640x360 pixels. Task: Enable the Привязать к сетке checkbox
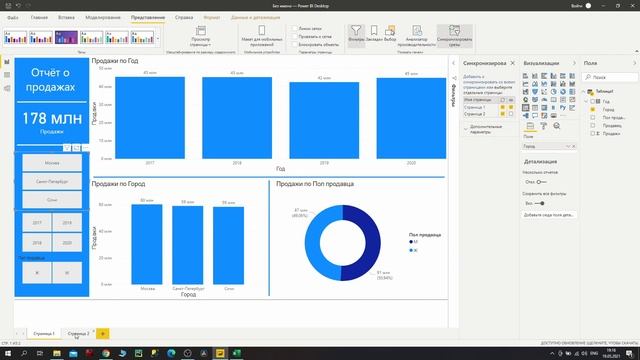[295, 36]
